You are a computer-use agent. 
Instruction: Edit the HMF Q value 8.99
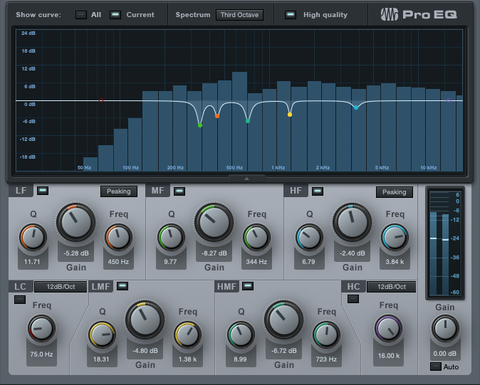pos(240,359)
